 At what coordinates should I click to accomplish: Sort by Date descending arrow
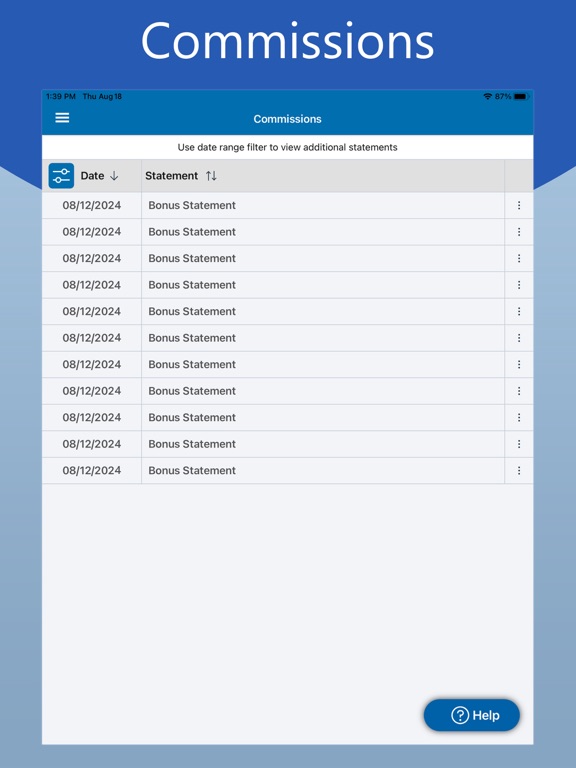point(114,176)
